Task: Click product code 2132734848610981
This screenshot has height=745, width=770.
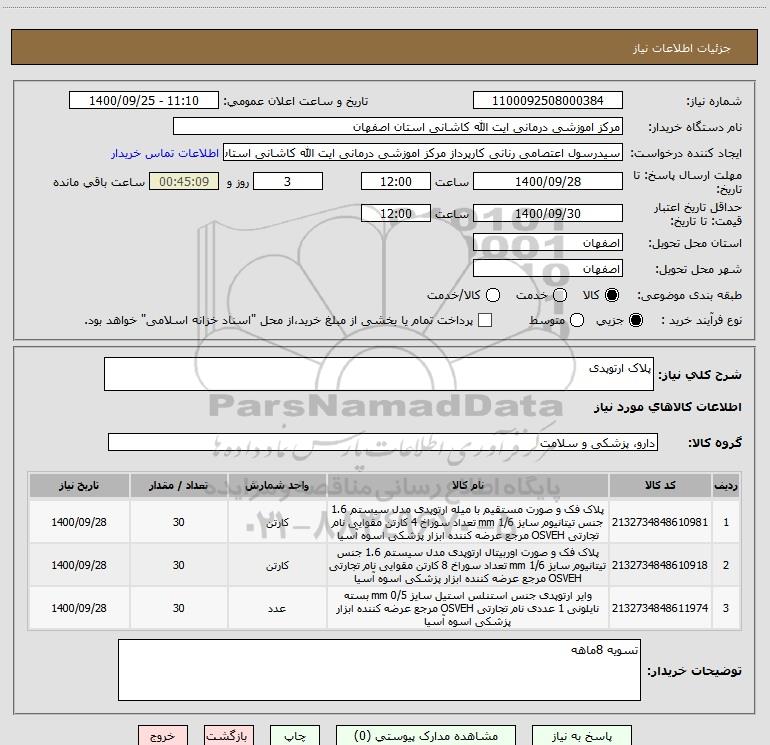Action: click(x=660, y=522)
